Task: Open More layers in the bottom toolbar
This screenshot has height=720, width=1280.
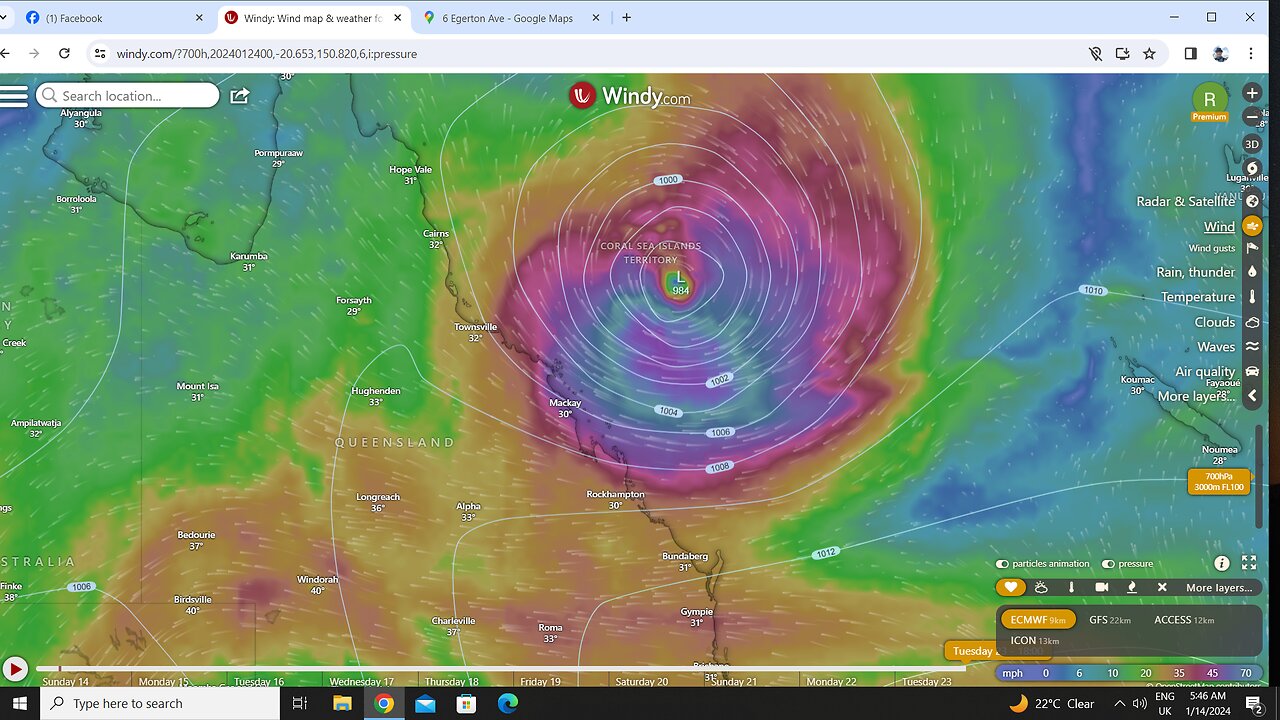Action: point(1219,588)
